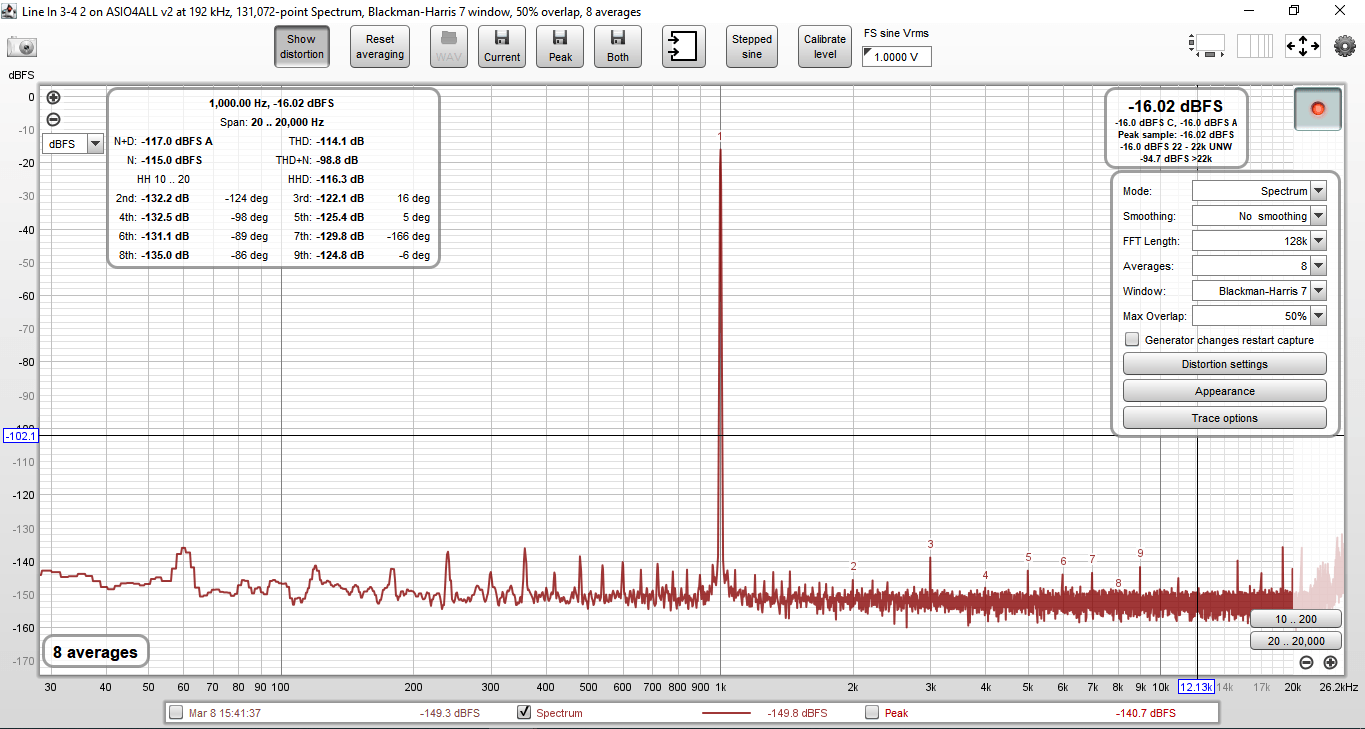Set frequency range to 10 .. 200
Image resolution: width=1365 pixels, height=729 pixels.
(x=1295, y=619)
